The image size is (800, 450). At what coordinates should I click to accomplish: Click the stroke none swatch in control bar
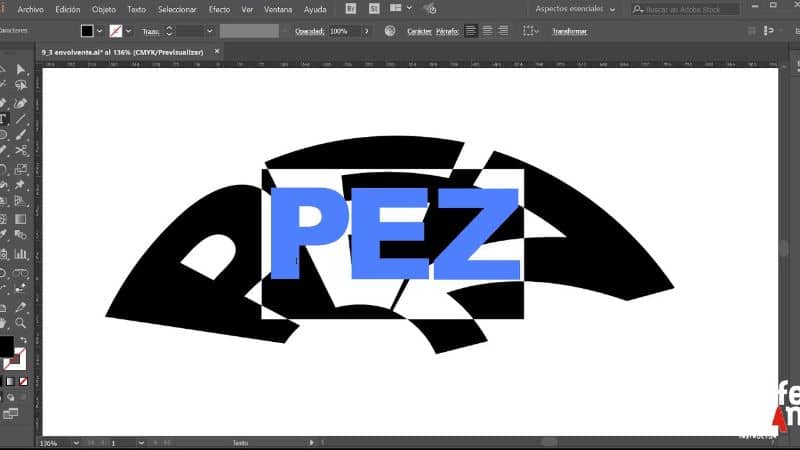pos(116,31)
